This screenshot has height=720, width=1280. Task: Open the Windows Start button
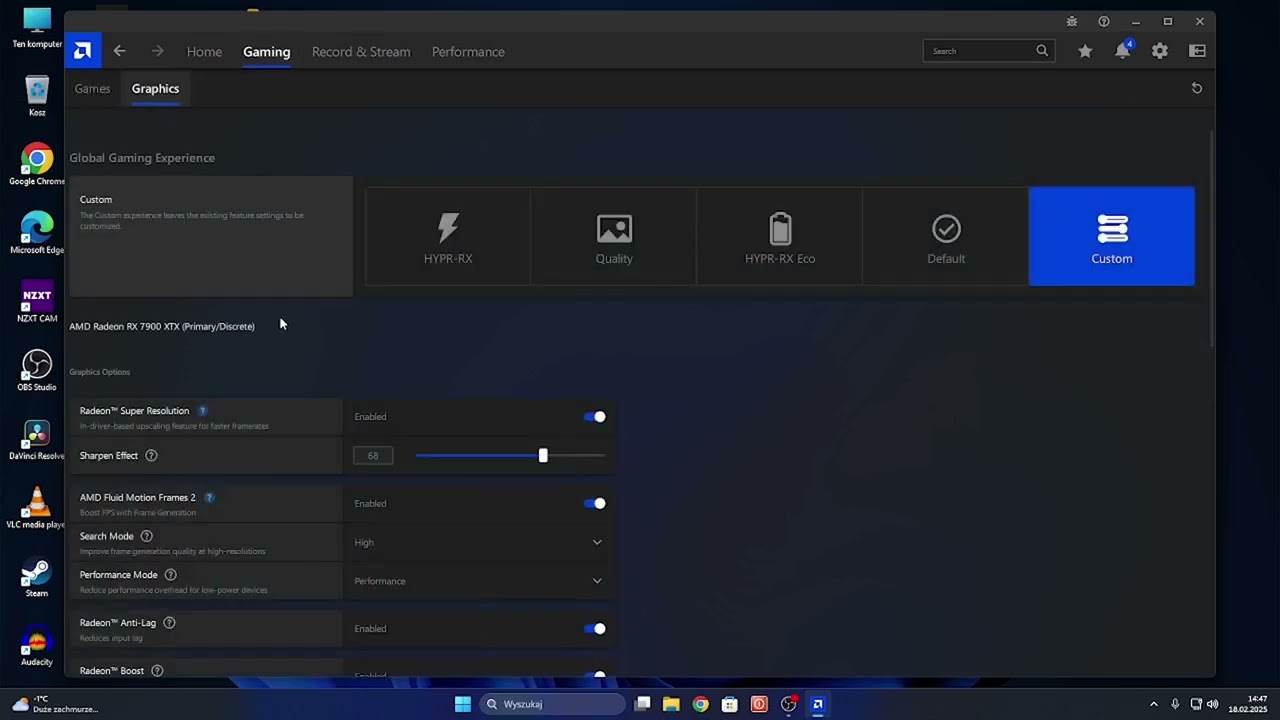[x=463, y=704]
